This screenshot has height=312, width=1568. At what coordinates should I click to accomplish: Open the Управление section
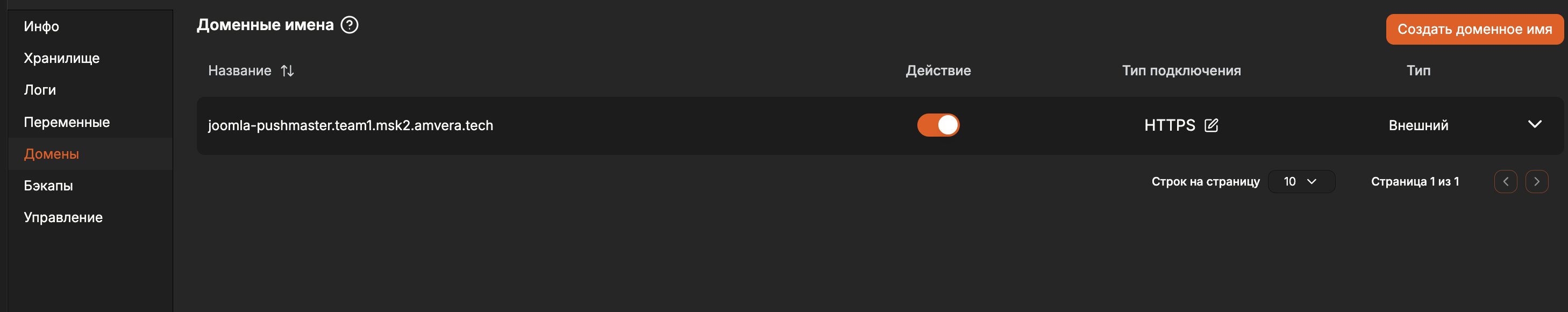tap(63, 217)
